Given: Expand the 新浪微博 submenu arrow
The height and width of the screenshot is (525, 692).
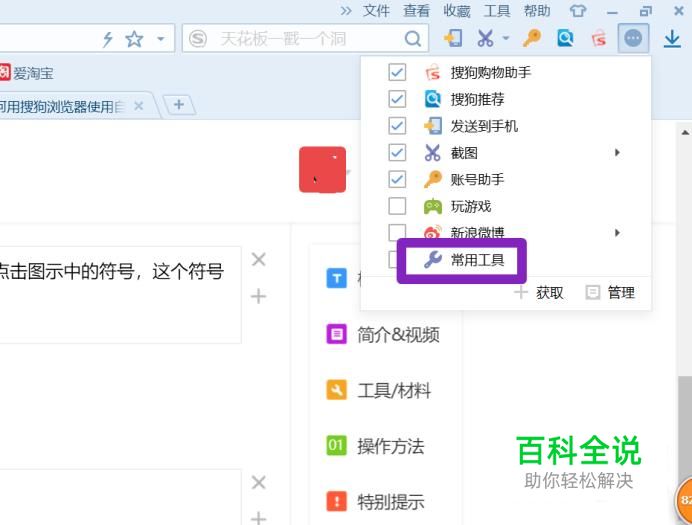Looking at the screenshot, I should pyautogui.click(x=617, y=232).
